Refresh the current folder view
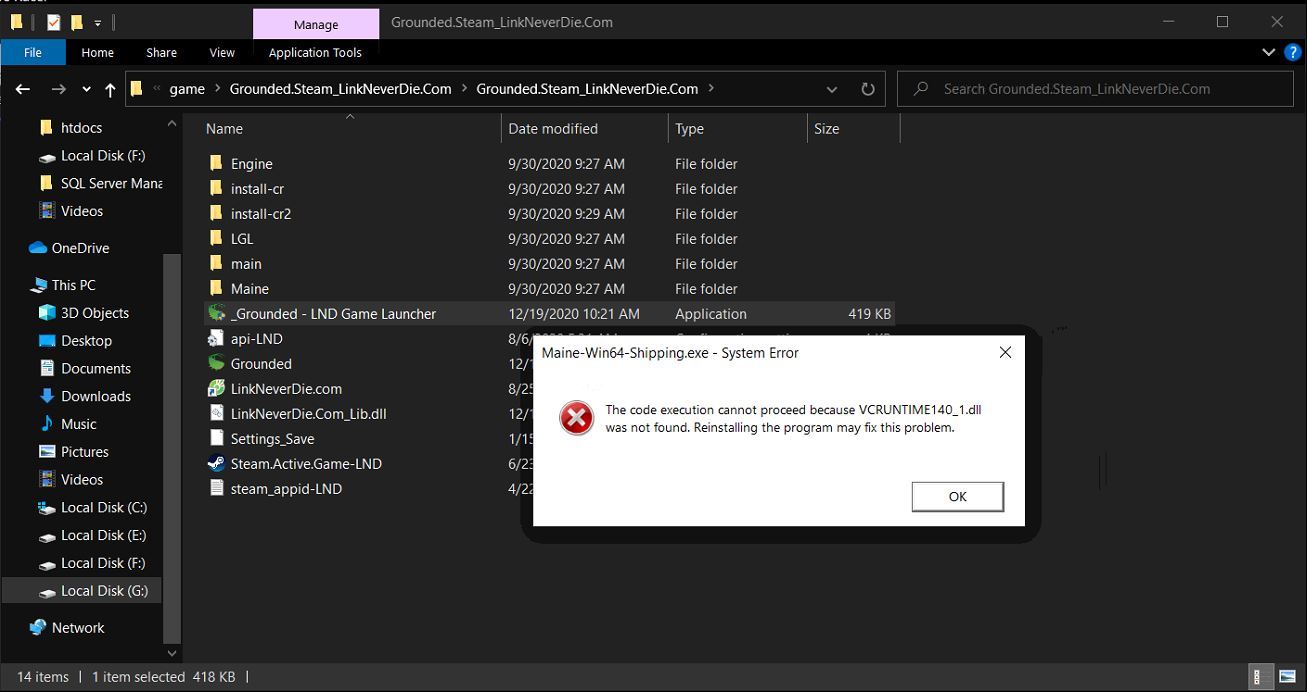The height and width of the screenshot is (692, 1307). (x=867, y=89)
